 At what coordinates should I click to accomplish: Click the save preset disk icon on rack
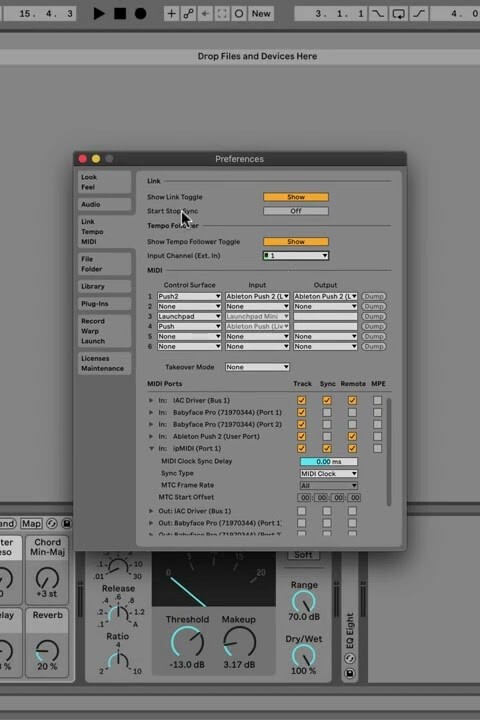point(67,523)
